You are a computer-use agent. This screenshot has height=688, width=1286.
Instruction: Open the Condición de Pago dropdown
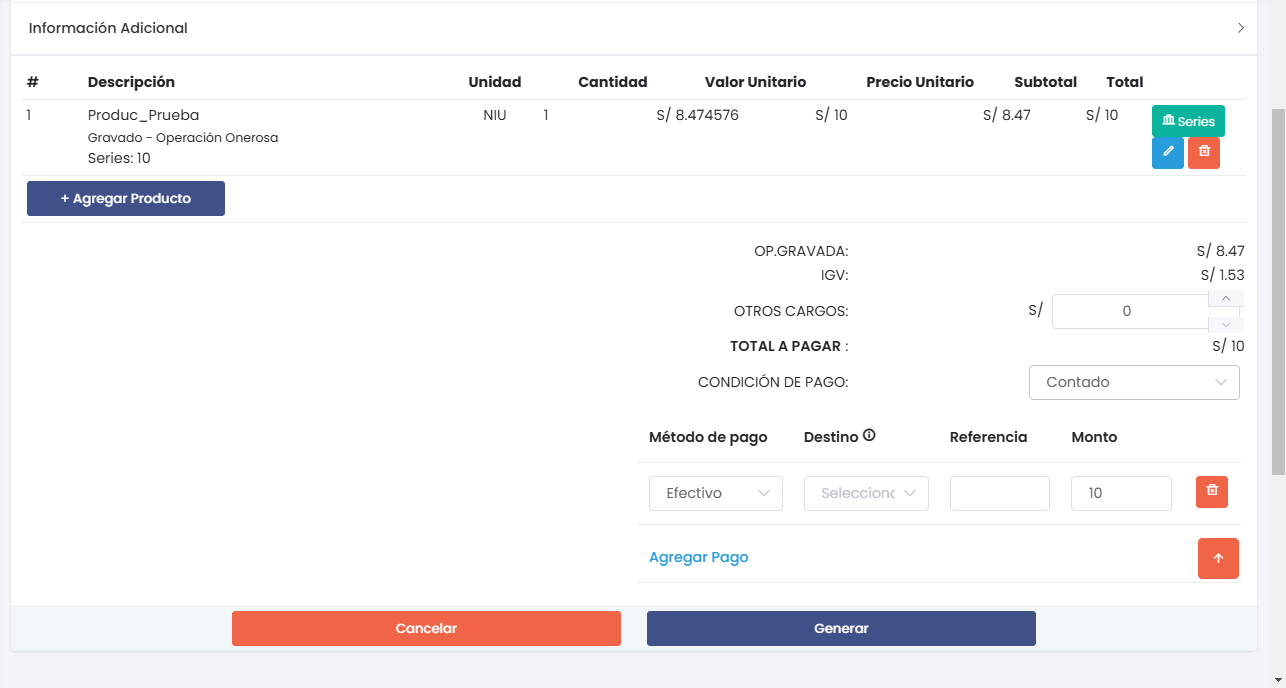pos(1133,382)
